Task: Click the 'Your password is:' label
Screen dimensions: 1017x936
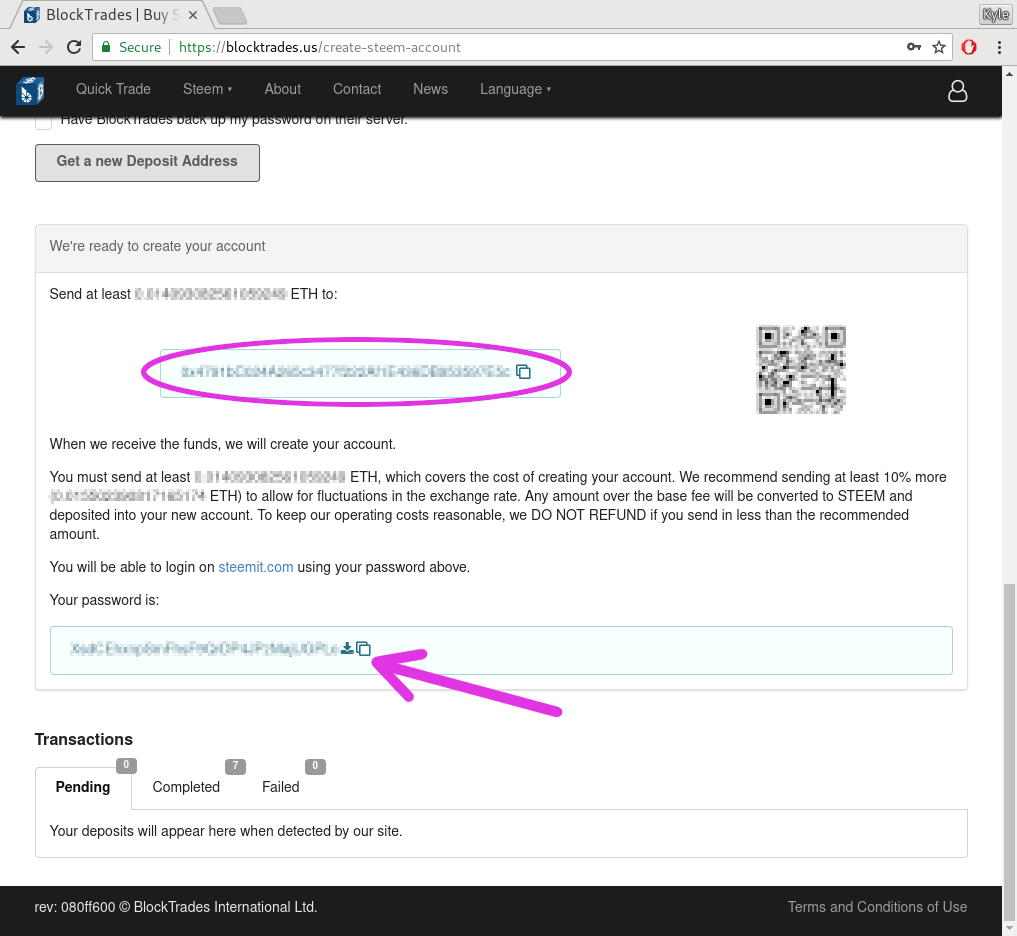Action: (x=104, y=600)
